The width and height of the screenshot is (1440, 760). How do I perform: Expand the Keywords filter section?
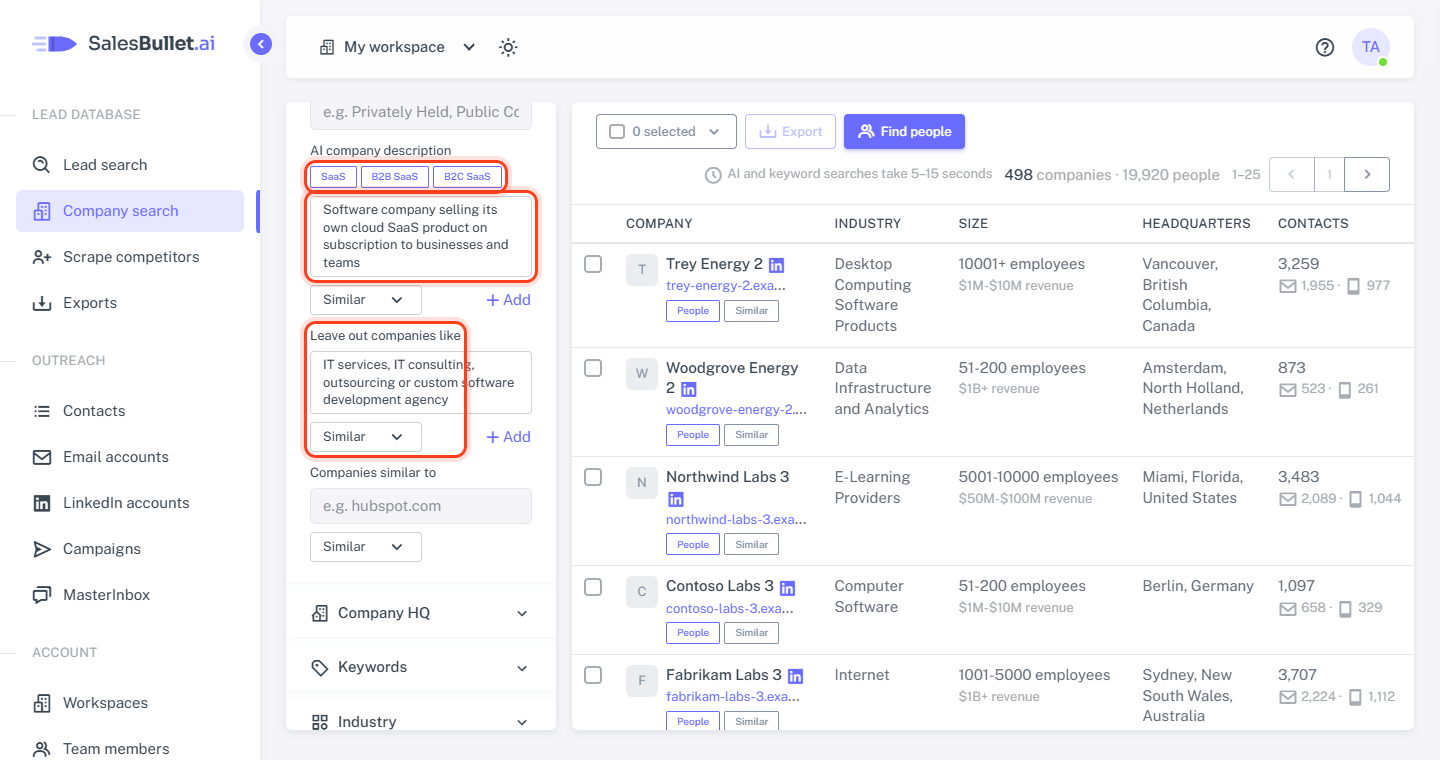click(x=421, y=667)
